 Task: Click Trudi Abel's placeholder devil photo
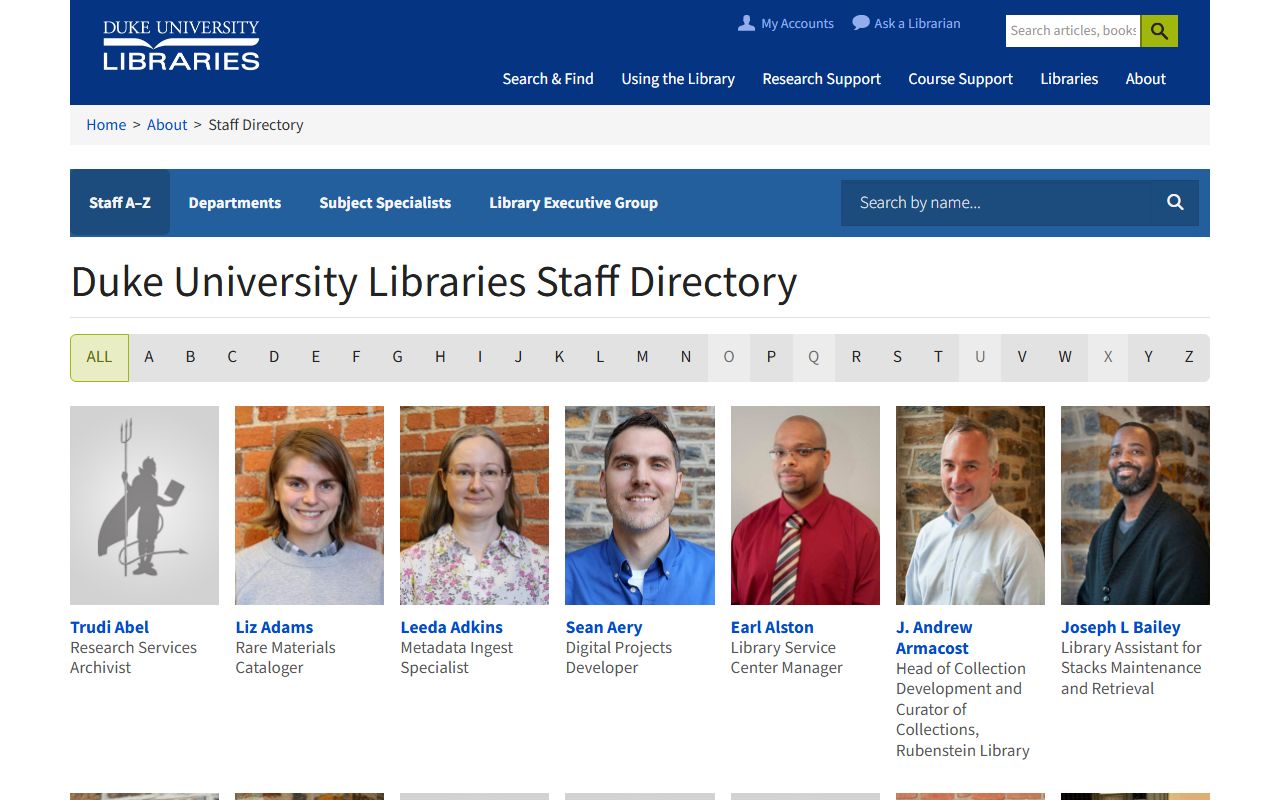(144, 505)
